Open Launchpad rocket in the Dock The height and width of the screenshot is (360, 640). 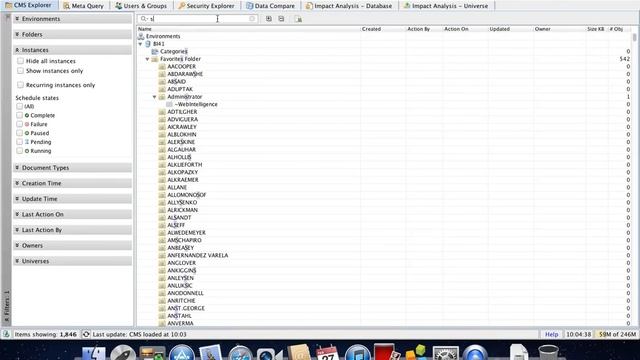tap(123, 353)
